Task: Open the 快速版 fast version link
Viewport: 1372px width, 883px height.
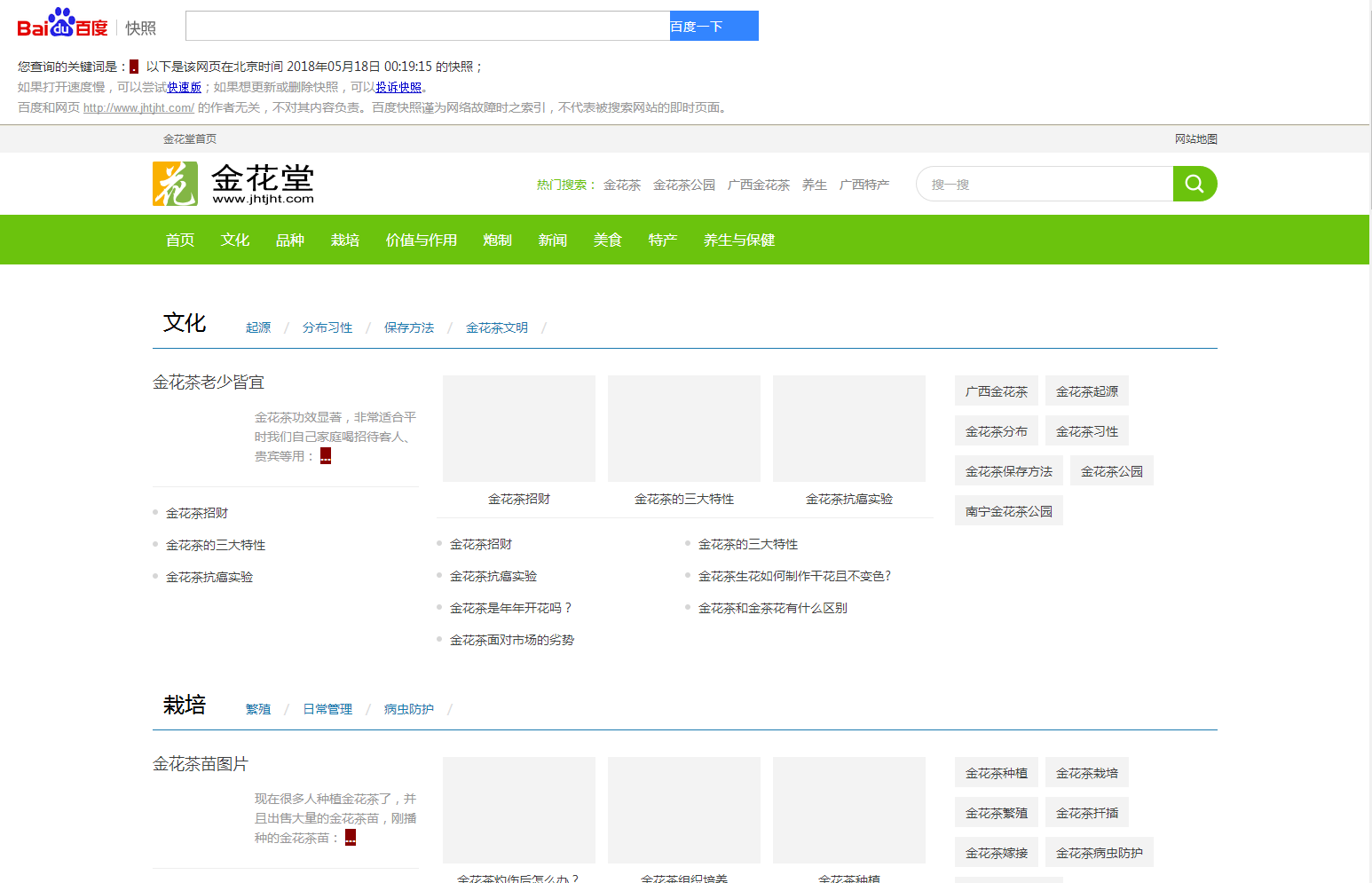Action: point(183,87)
